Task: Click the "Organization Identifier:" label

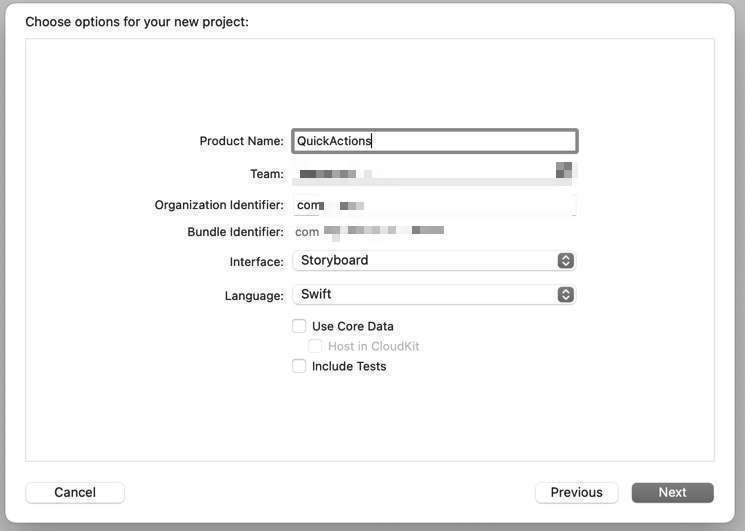Action: pos(219,205)
